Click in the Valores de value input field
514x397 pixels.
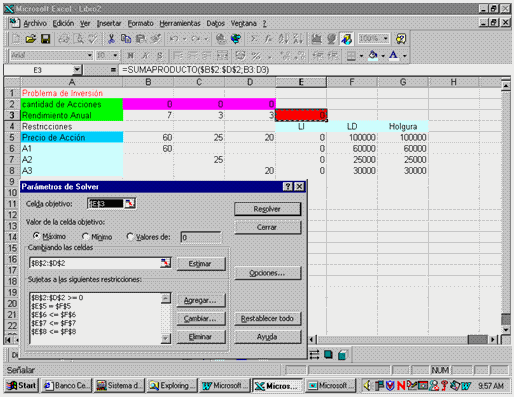pyautogui.click(x=201, y=237)
